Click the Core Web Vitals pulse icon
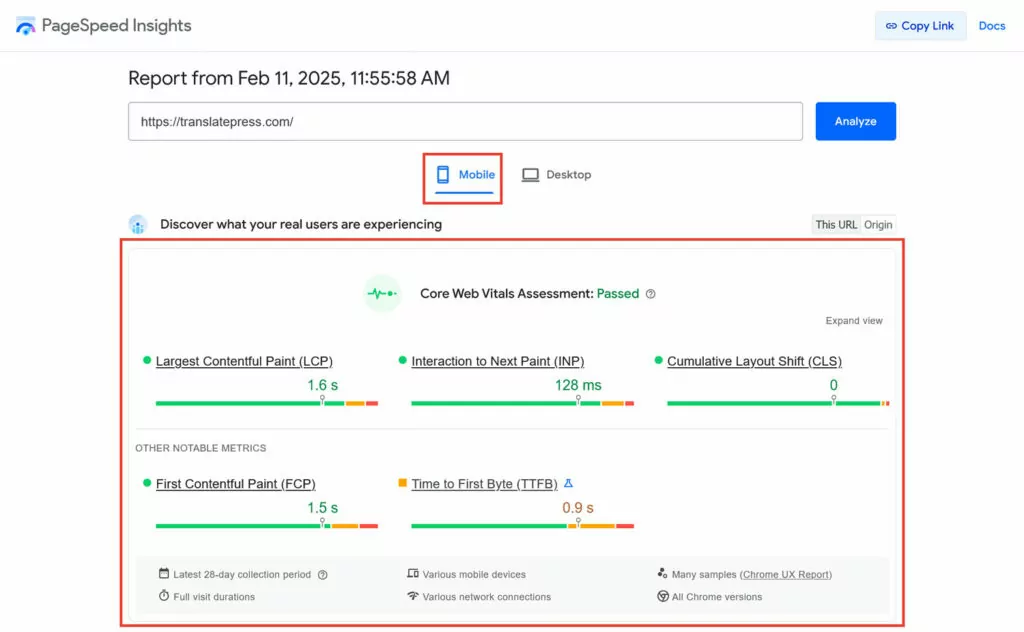 click(x=382, y=294)
